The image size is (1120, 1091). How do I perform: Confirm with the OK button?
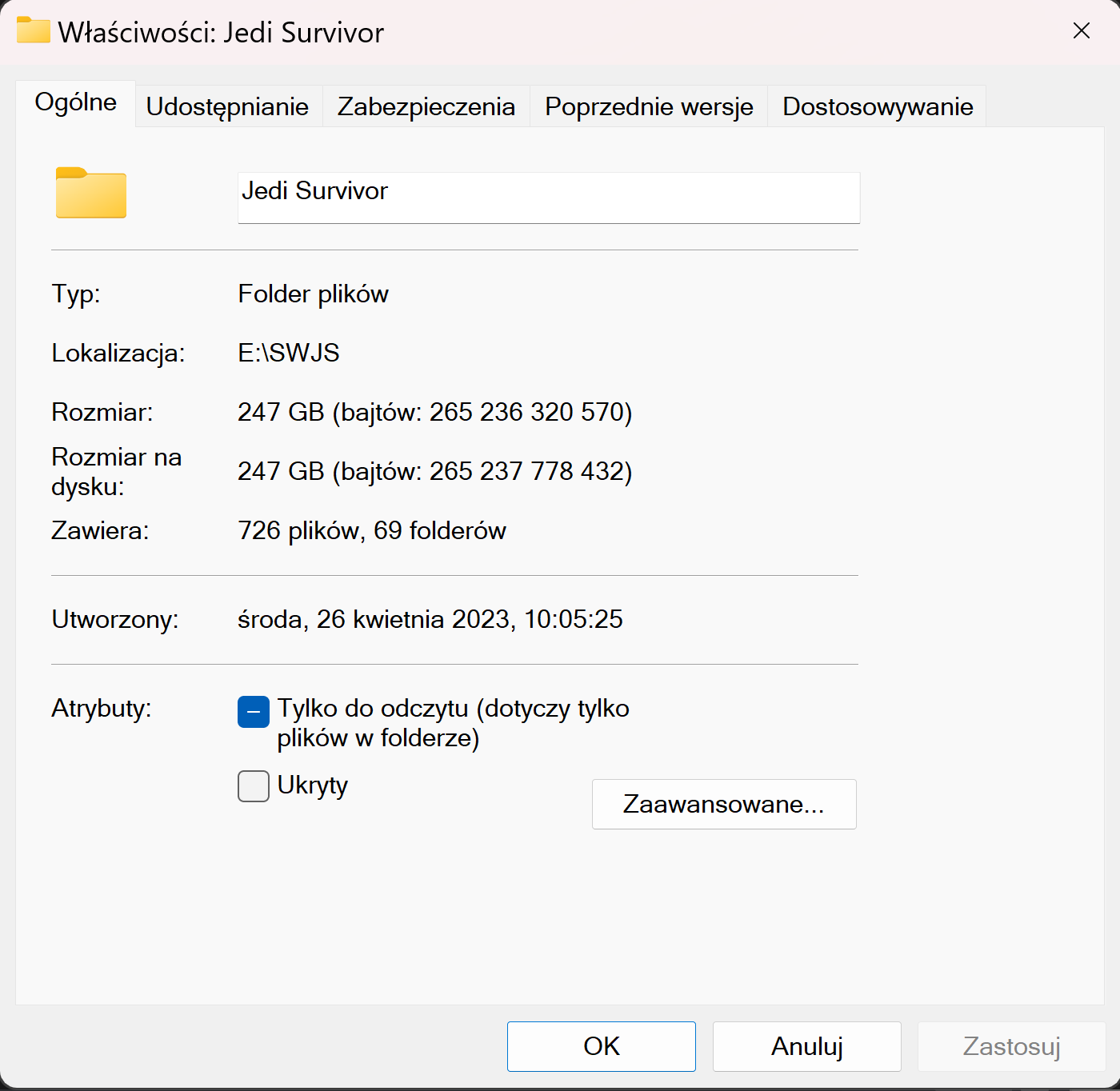click(602, 1046)
